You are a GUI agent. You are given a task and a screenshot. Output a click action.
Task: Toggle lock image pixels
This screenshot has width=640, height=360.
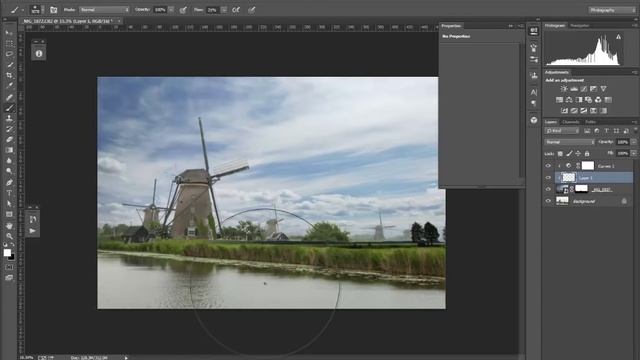pyautogui.click(x=569, y=153)
